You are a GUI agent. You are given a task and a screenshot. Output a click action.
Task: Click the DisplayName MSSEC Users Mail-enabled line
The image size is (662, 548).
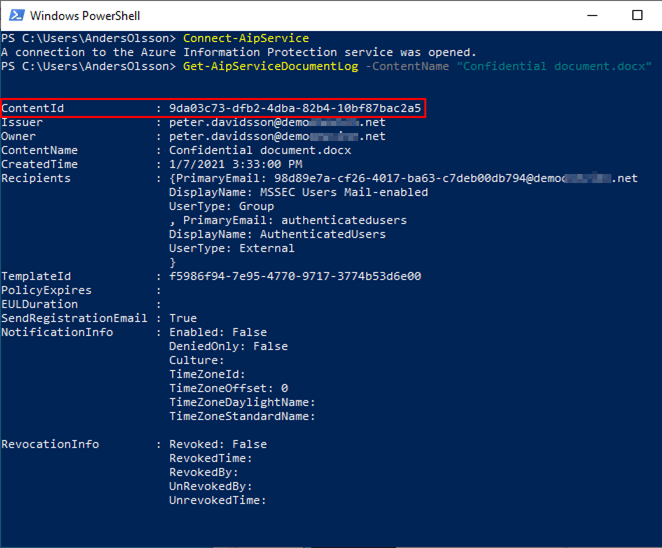click(298, 192)
